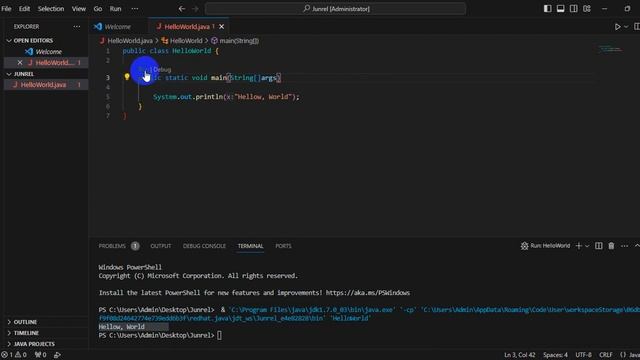Viewport: 640px width, 360px height.
Task: Open the File menu
Action: click(6, 9)
